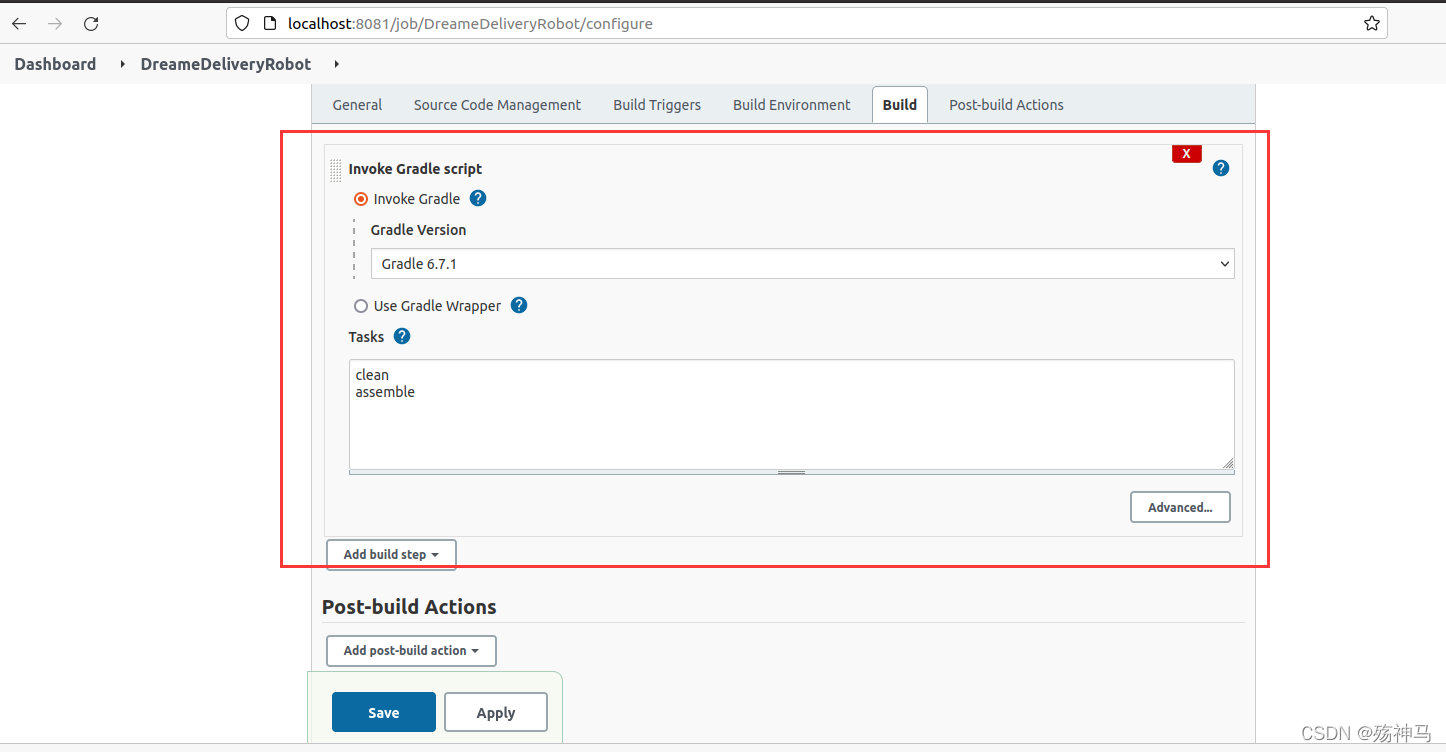The width and height of the screenshot is (1446, 752).
Task: Click the Advanced... button
Action: click(x=1180, y=507)
